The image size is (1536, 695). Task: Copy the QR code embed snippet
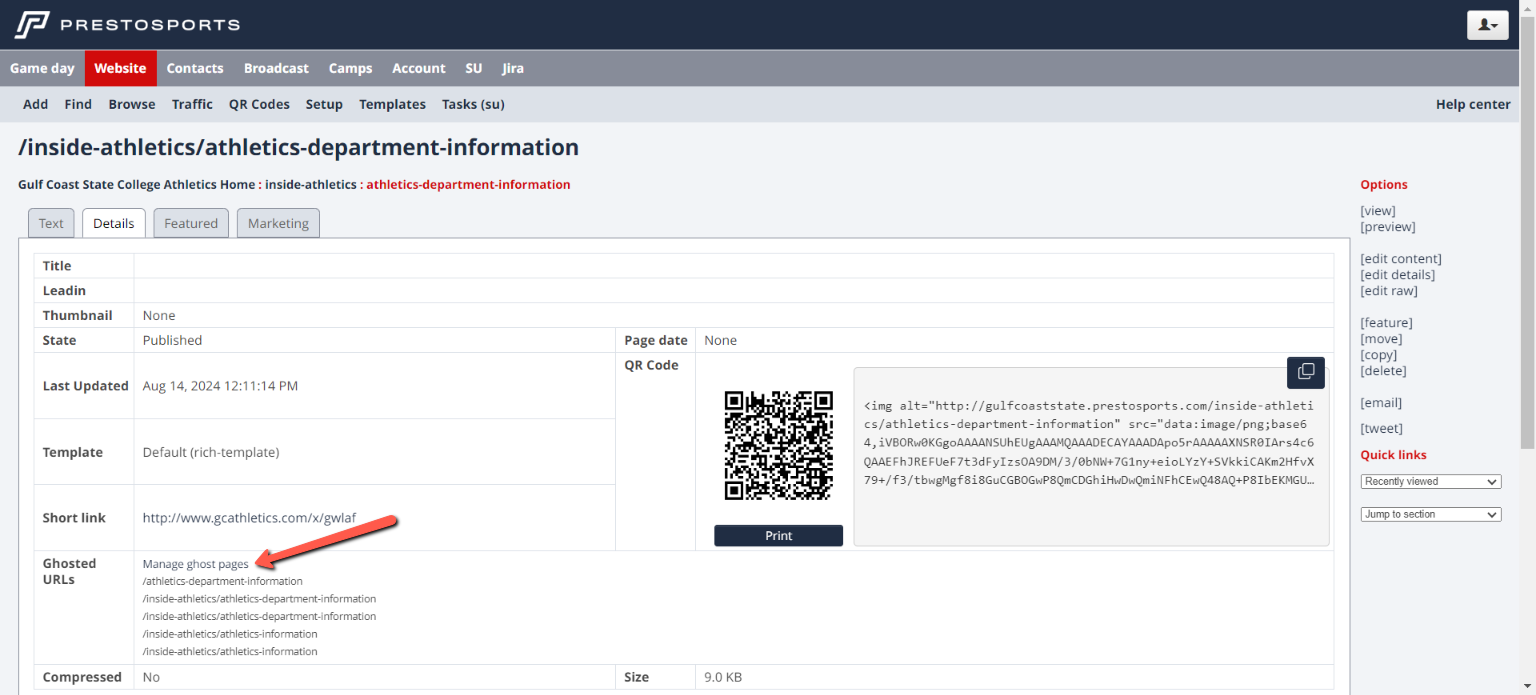point(1305,372)
